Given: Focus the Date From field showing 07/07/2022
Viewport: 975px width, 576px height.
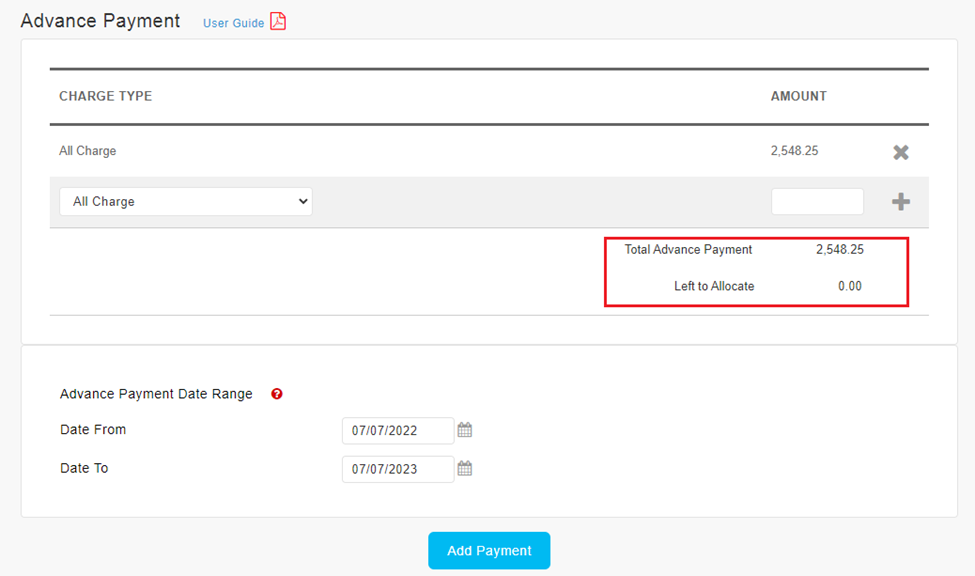Looking at the screenshot, I should point(397,431).
